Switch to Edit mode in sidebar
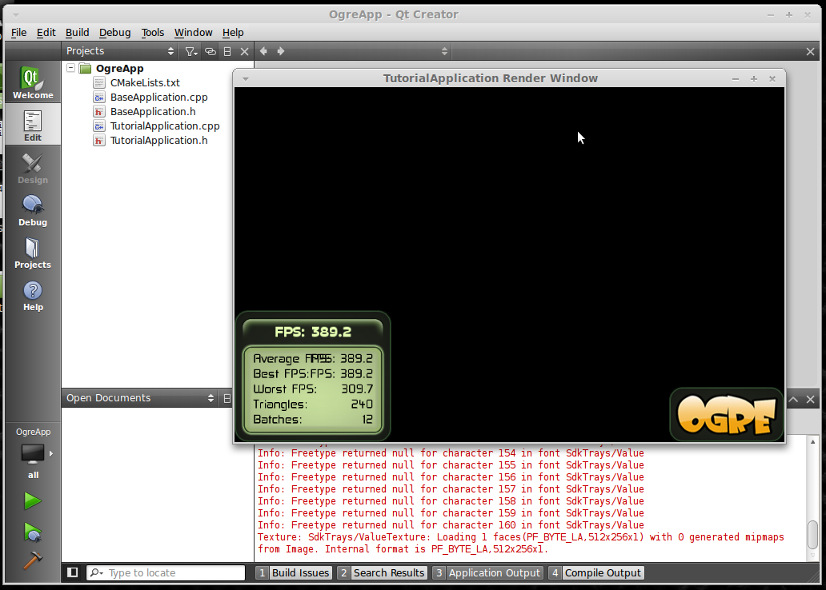The image size is (826, 590). point(33,125)
